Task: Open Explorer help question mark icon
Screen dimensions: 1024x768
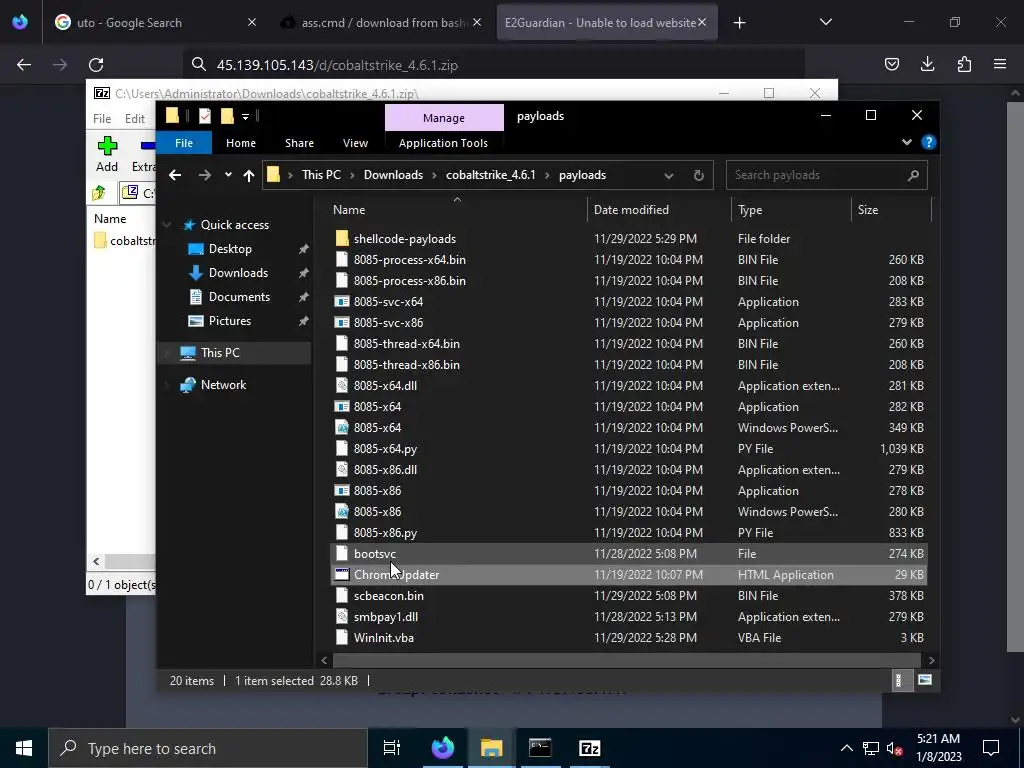Action: [928, 142]
